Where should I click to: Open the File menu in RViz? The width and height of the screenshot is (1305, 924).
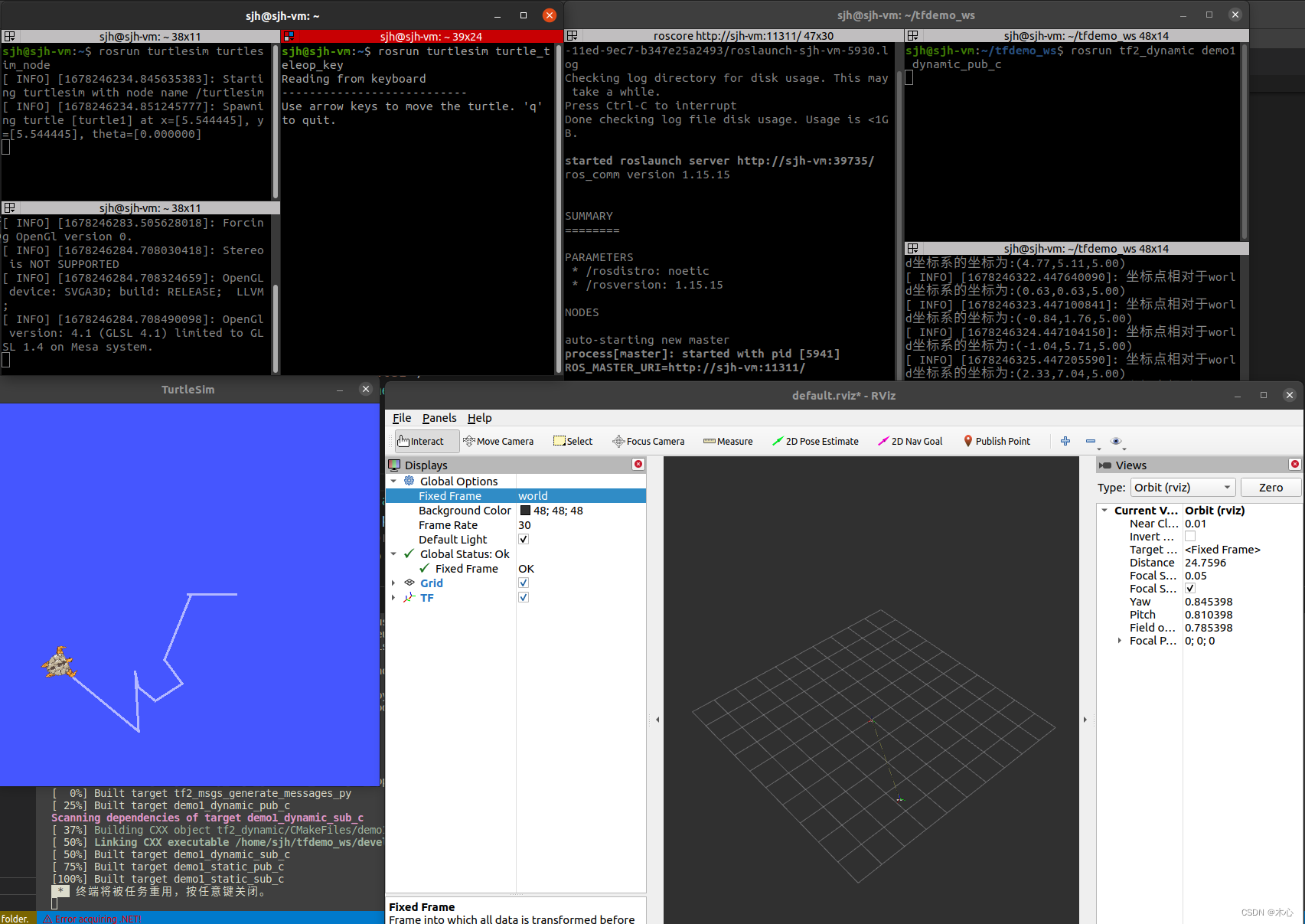[402, 418]
